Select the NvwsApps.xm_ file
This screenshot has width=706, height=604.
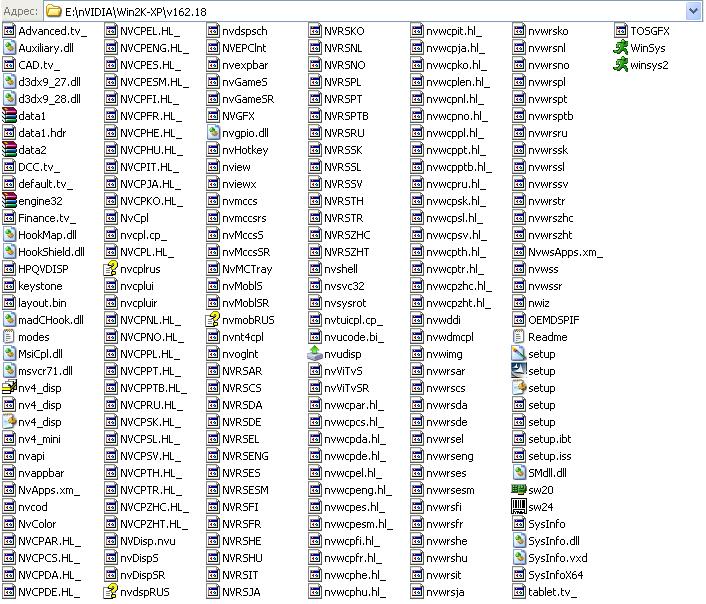(557, 252)
